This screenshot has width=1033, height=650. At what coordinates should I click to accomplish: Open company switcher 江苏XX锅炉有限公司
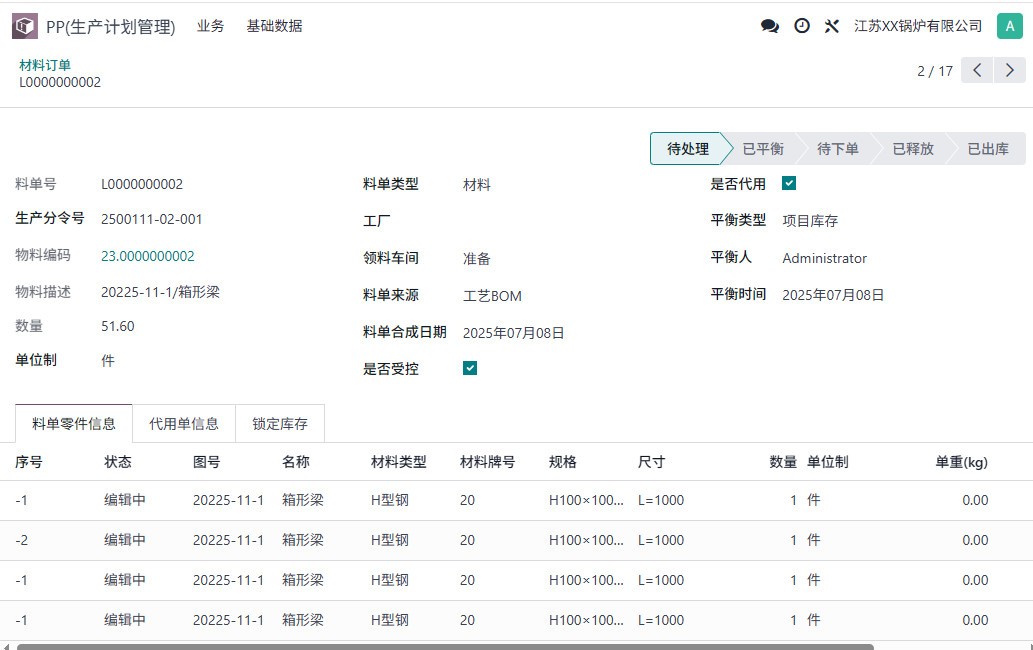(x=918, y=27)
